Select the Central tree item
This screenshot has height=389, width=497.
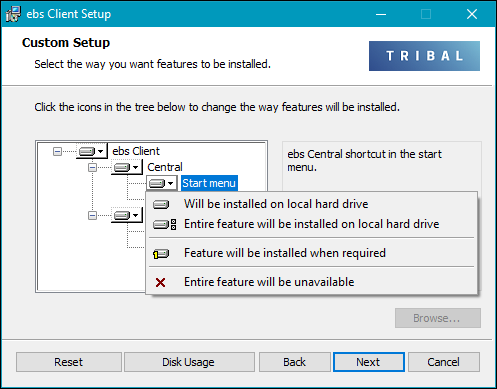click(x=165, y=167)
